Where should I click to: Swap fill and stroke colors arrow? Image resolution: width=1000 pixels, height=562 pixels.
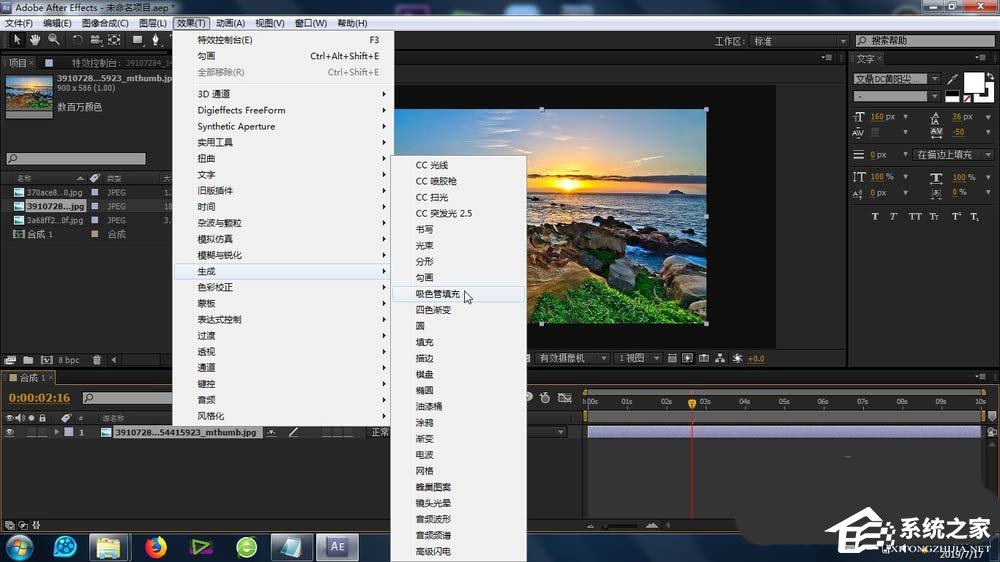coord(988,75)
